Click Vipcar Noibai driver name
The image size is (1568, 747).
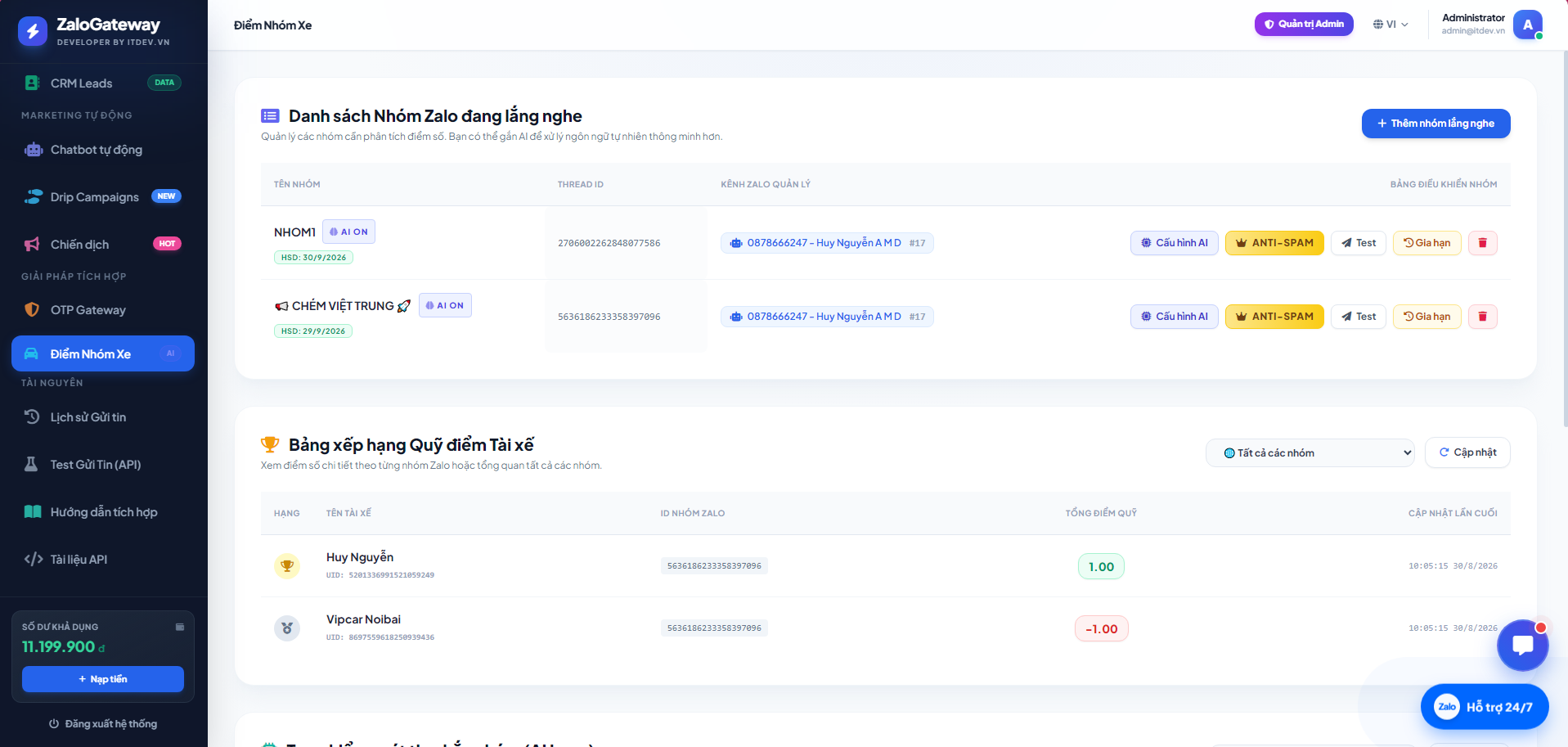[363, 619]
